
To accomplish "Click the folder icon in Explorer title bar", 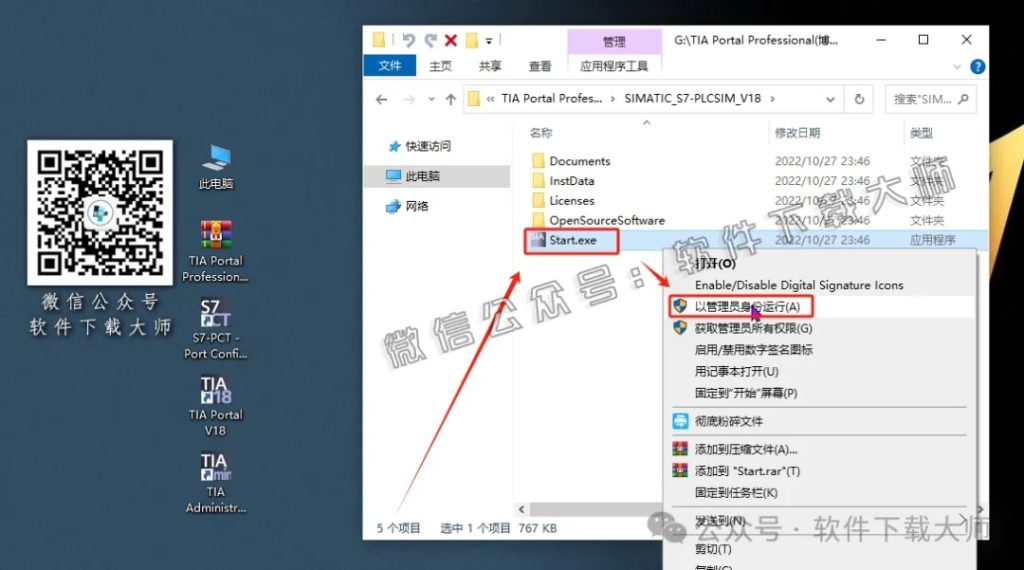I will 379,40.
